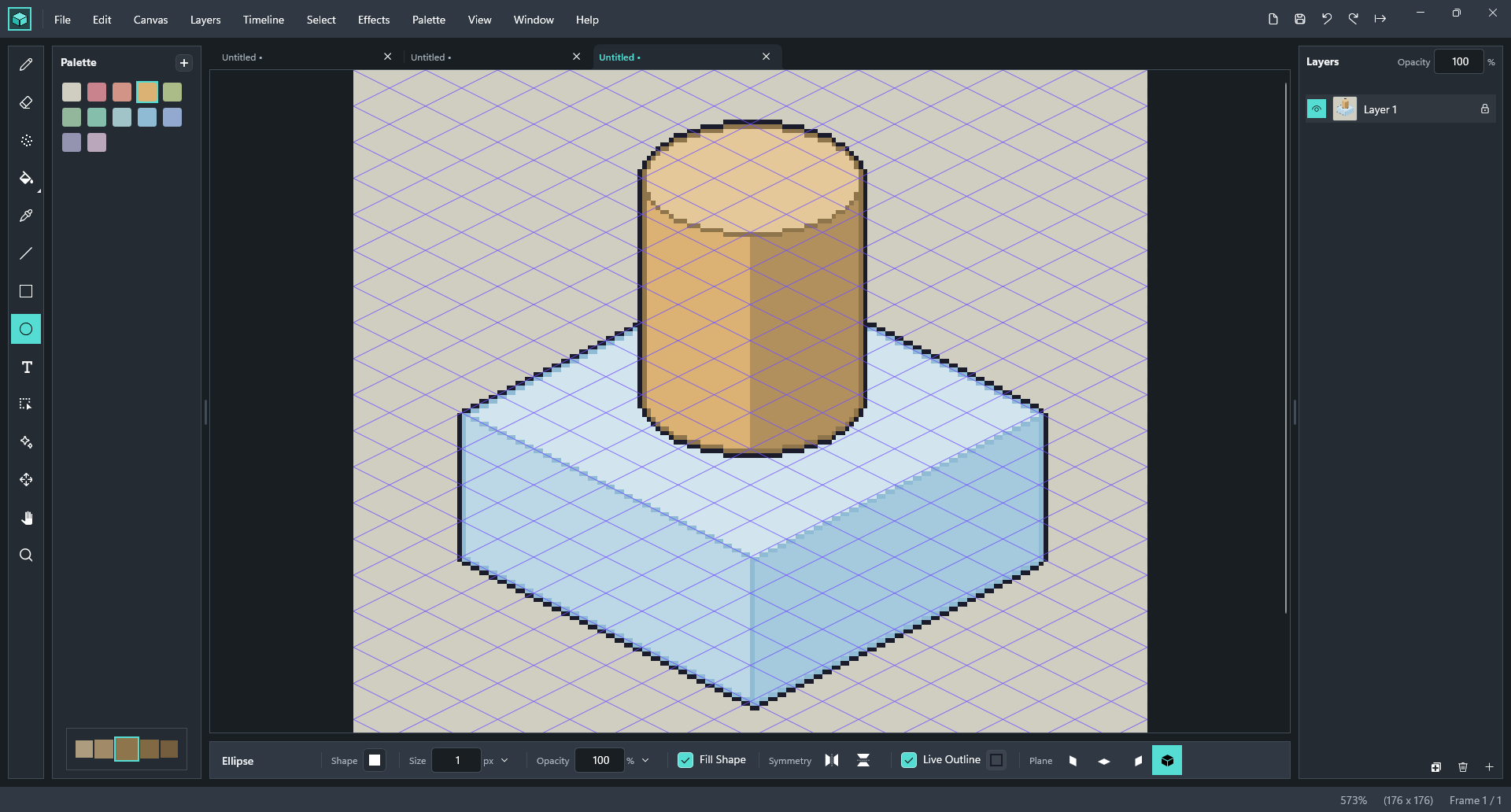Image resolution: width=1511 pixels, height=812 pixels.
Task: Toggle the lock on Layer 1
Action: pyautogui.click(x=1485, y=109)
